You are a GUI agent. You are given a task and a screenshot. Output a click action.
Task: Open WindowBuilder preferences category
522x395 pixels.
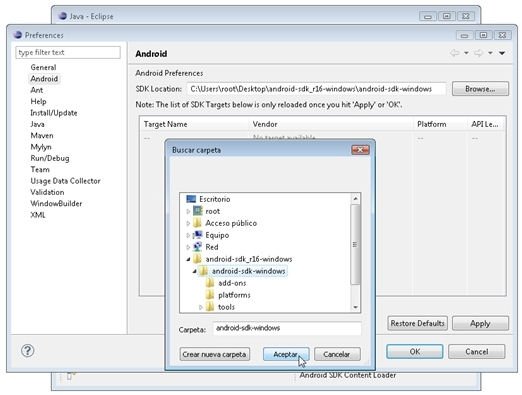tap(56, 203)
